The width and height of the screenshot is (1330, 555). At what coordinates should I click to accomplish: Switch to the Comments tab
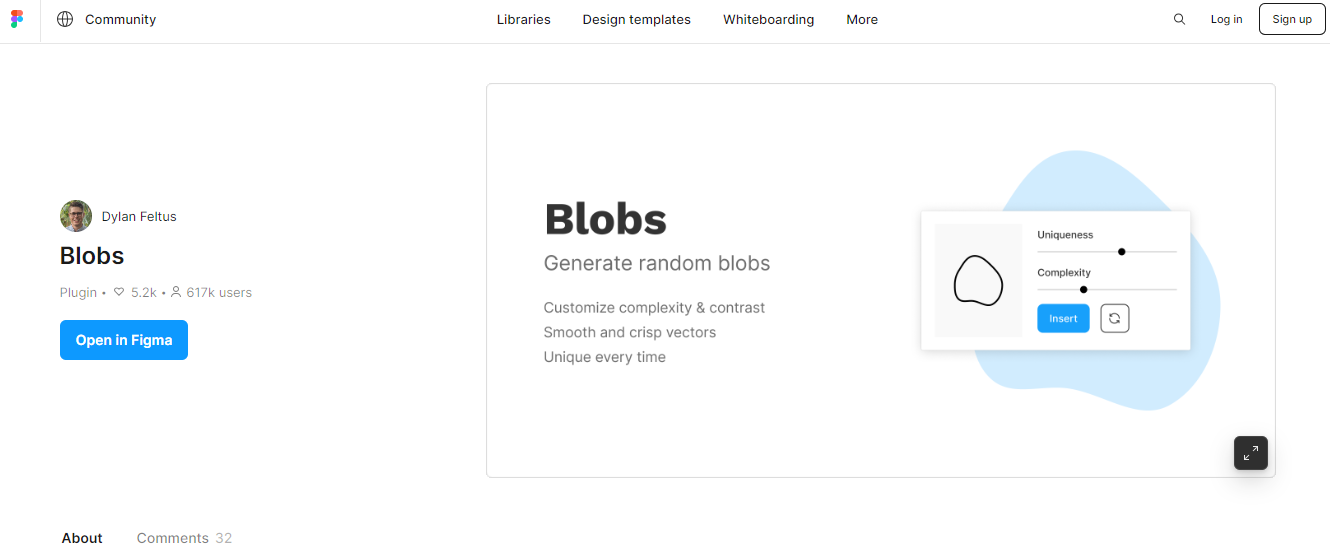pyautogui.click(x=184, y=538)
